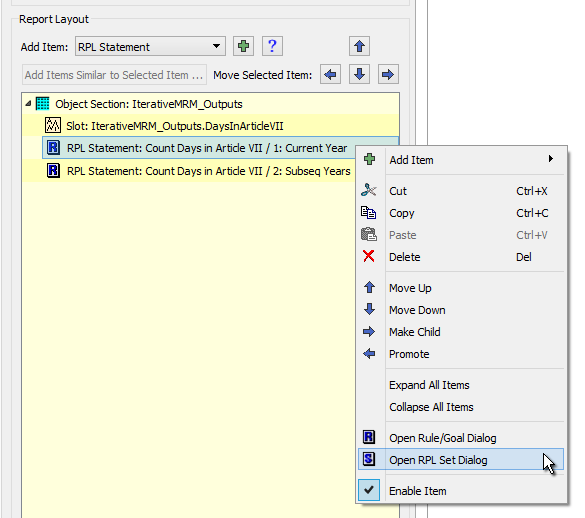
Task: Move selected item left with toolbar arrow
Action: (x=330, y=74)
